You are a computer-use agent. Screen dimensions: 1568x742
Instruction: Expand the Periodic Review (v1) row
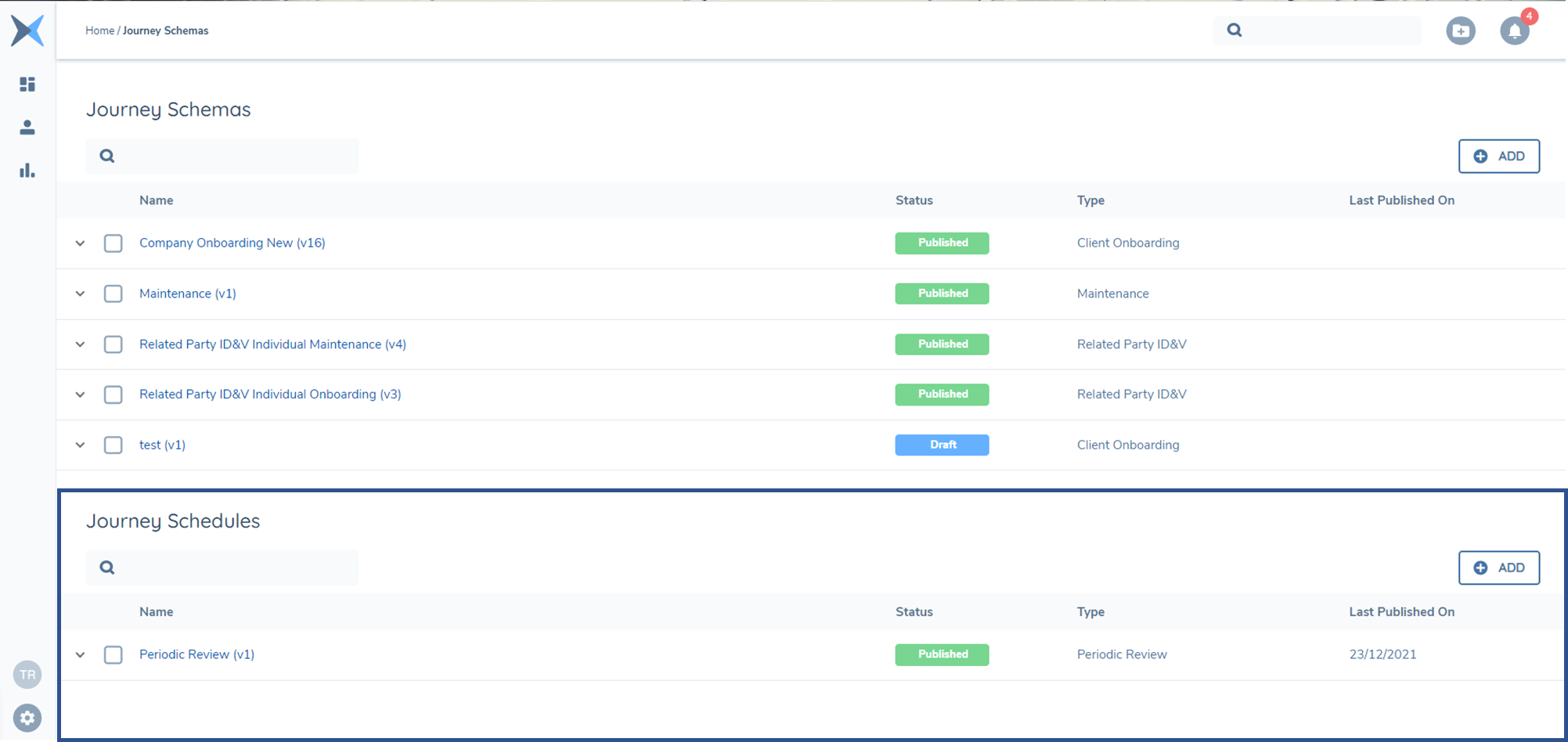point(80,654)
